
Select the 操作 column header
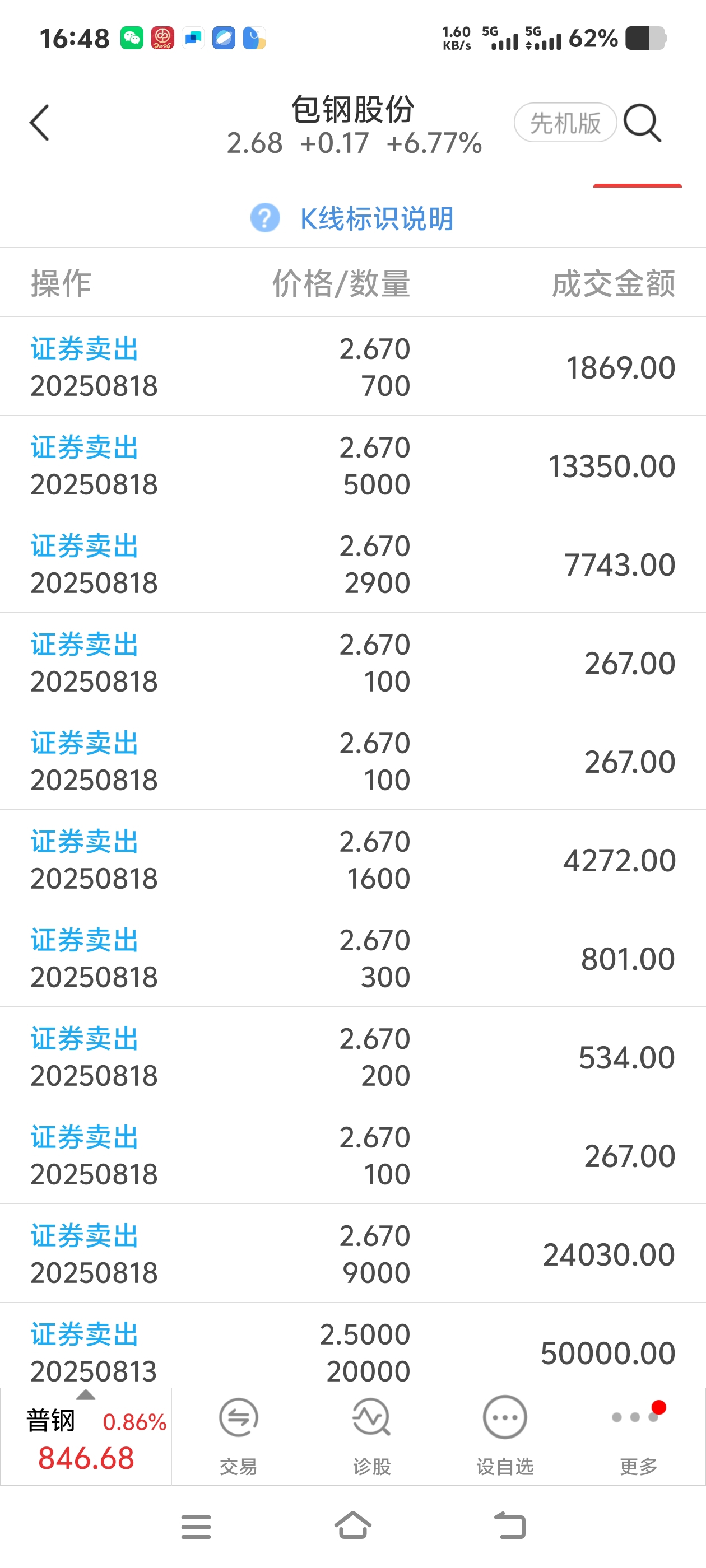pyautogui.click(x=61, y=284)
